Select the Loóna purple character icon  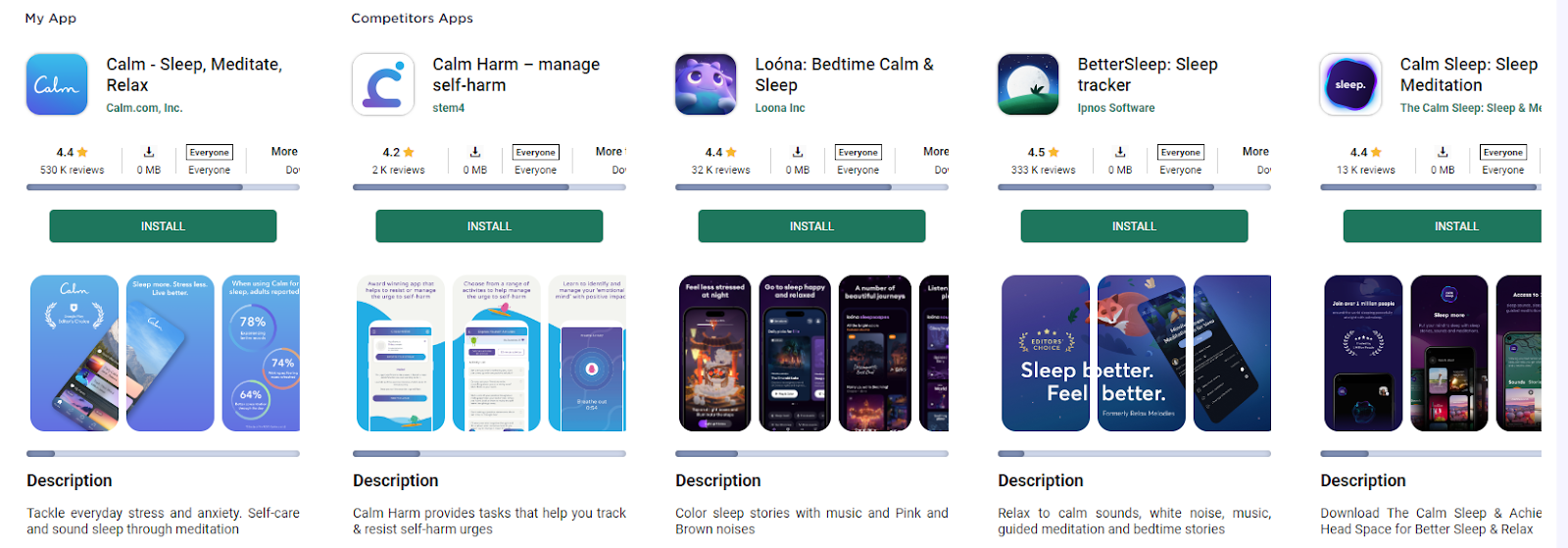[706, 84]
